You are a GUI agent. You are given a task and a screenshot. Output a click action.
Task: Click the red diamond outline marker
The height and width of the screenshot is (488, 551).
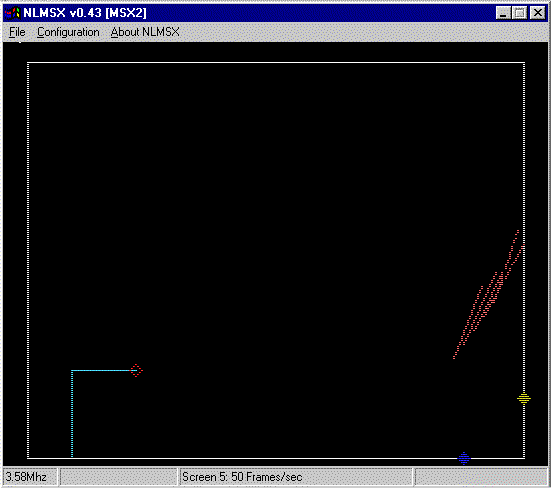point(136,370)
